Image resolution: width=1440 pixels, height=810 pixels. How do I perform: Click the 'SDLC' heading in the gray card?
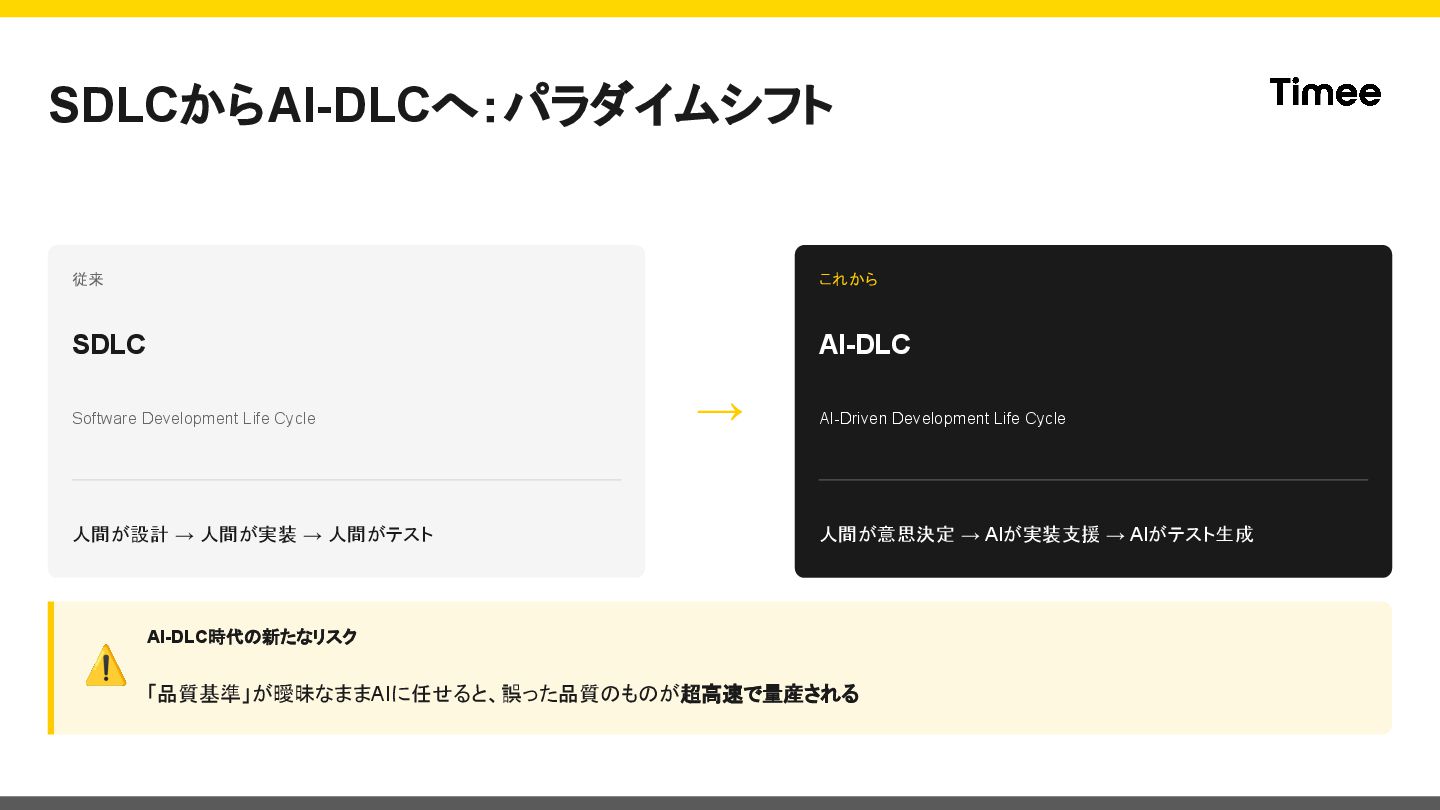109,344
